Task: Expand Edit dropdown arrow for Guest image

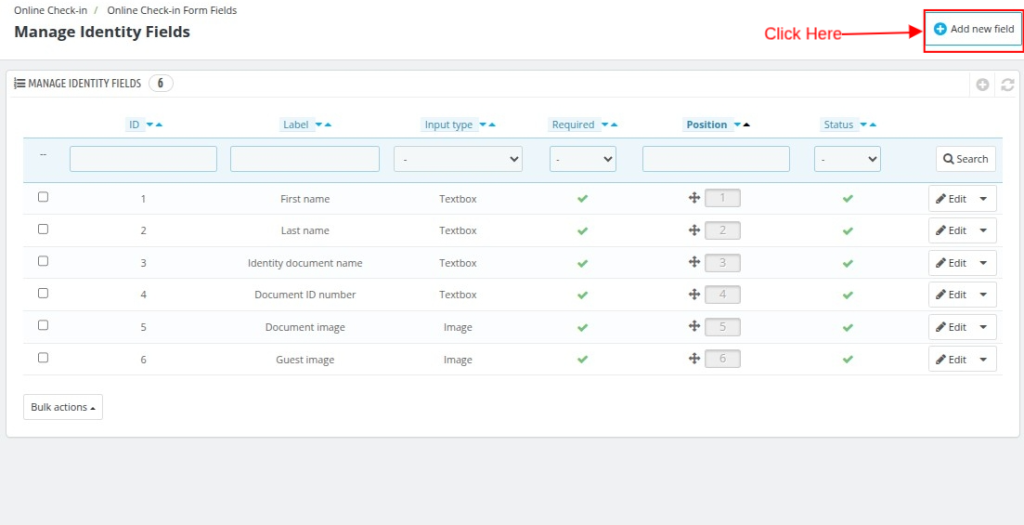Action: pyautogui.click(x=984, y=359)
